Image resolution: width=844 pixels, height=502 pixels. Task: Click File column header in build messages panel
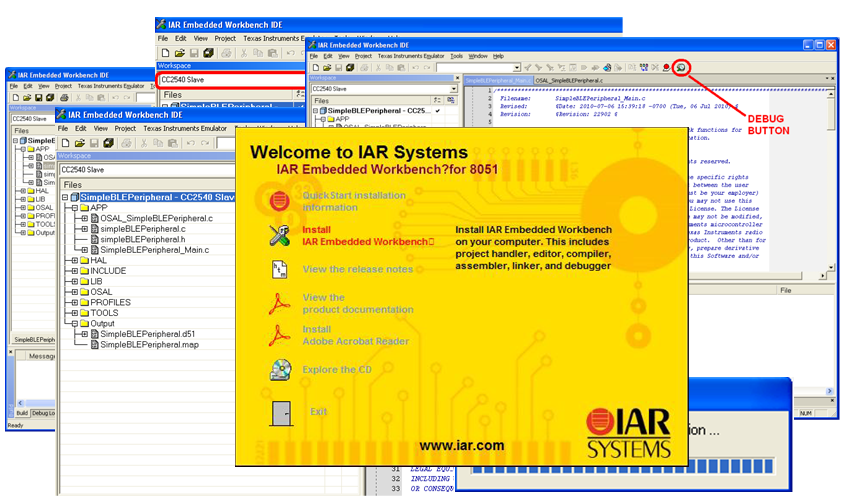[786, 291]
